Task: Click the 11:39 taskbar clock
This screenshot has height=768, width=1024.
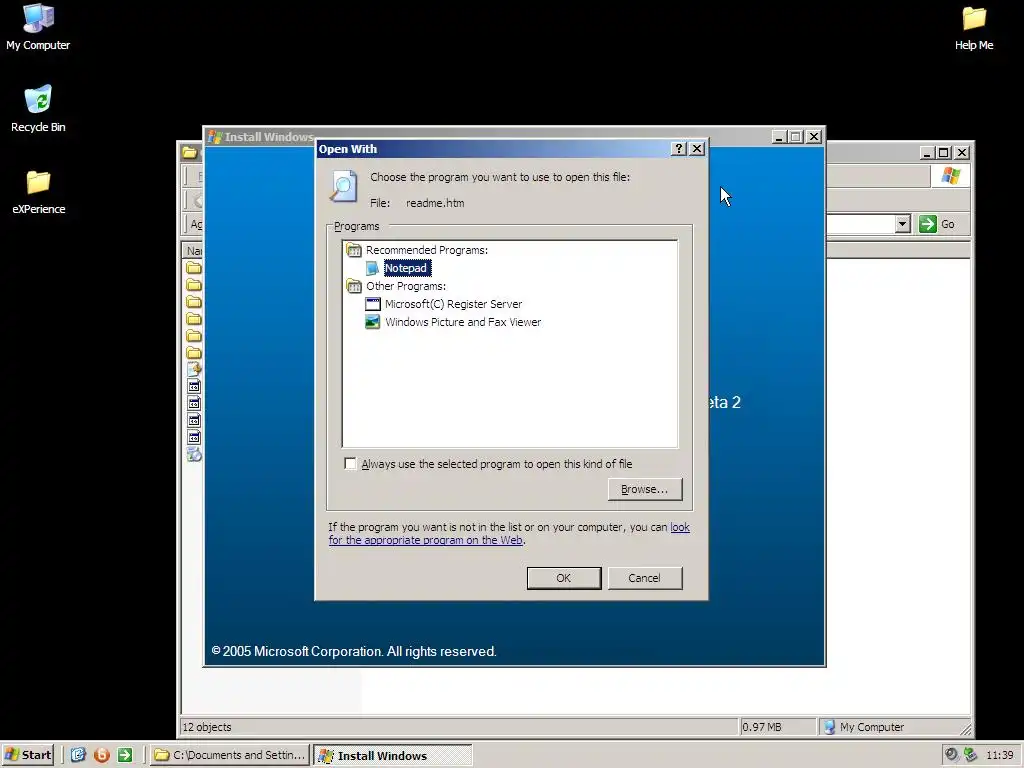Action: point(999,755)
